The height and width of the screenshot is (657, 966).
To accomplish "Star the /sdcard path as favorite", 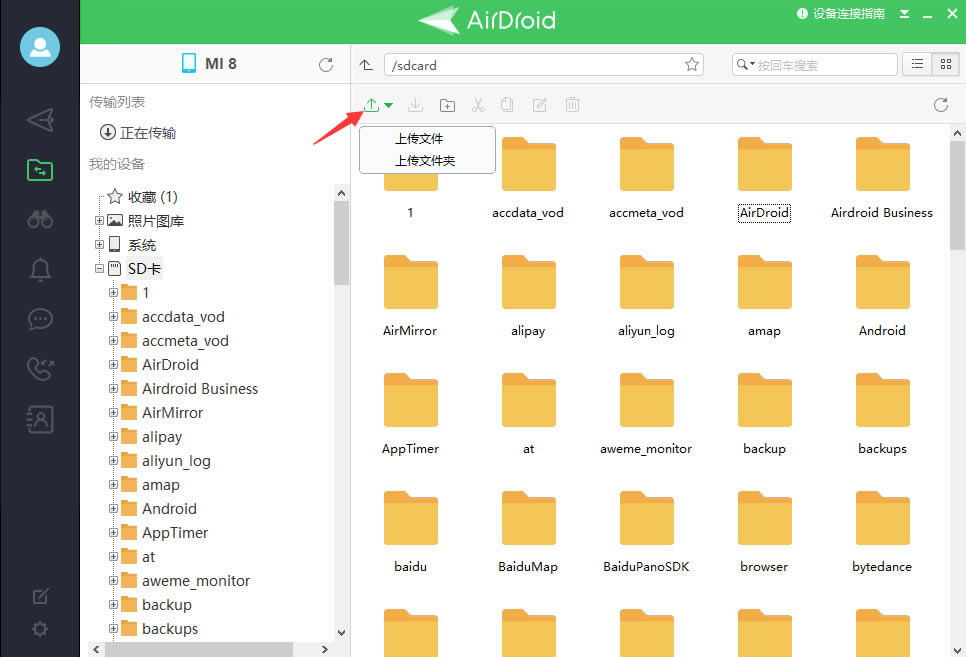I will (x=691, y=63).
